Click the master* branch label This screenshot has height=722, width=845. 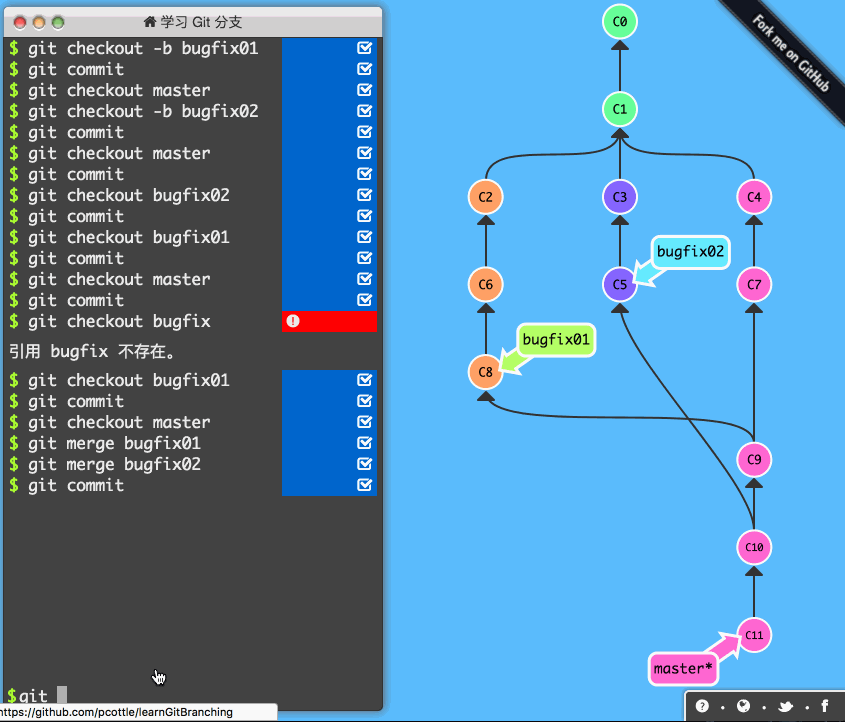683,669
